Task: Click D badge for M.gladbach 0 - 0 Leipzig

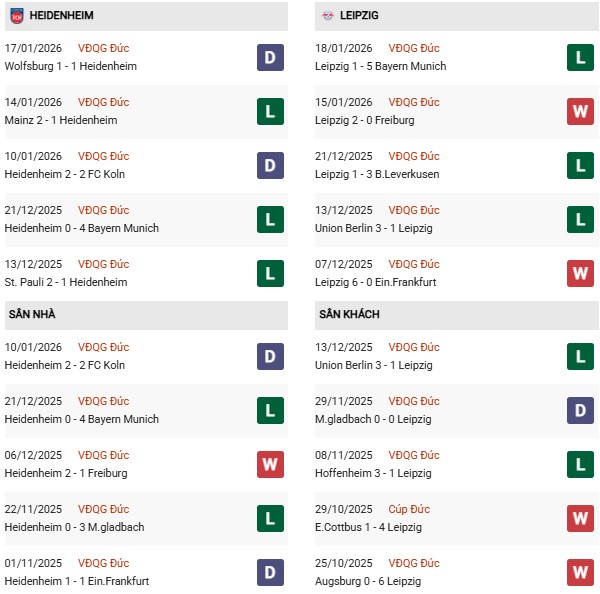Action: coord(580,411)
